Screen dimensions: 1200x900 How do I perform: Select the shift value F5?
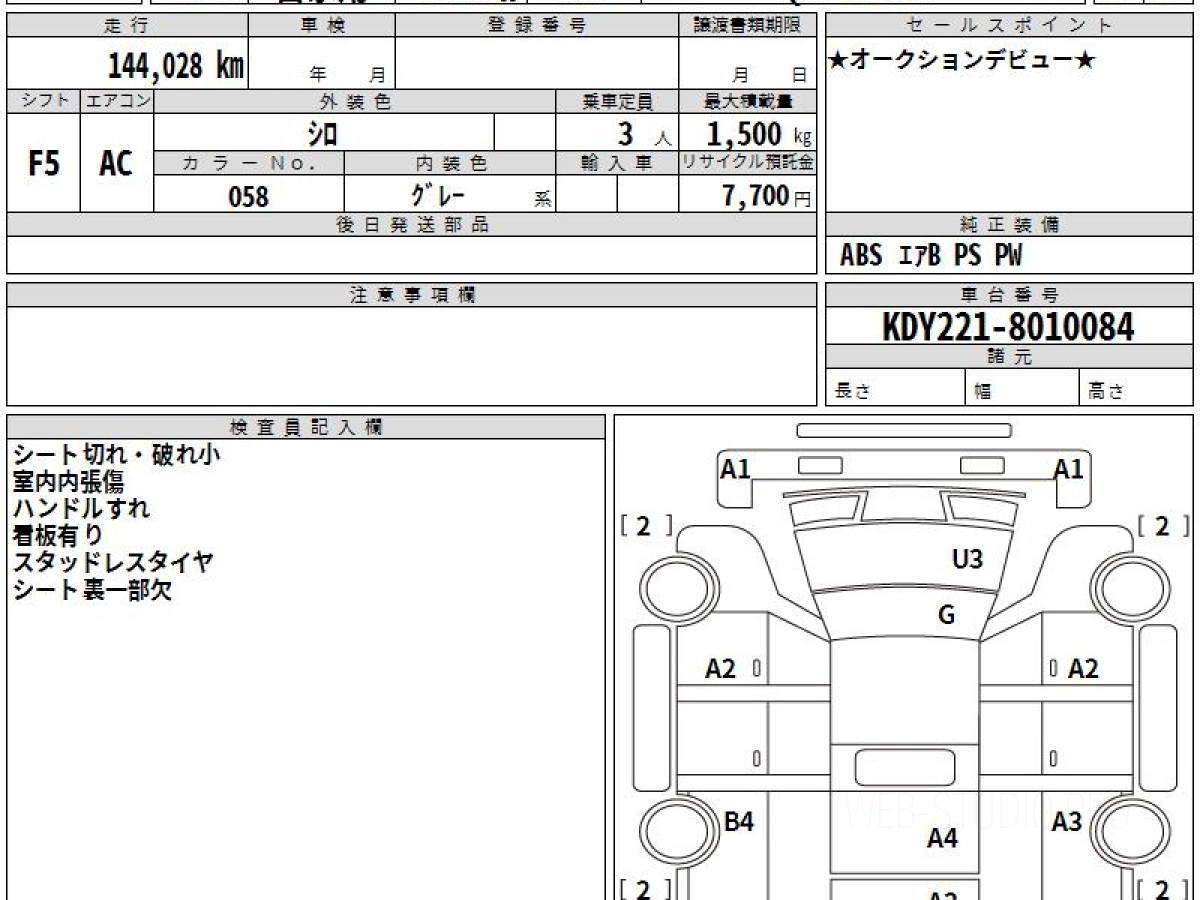(x=44, y=163)
